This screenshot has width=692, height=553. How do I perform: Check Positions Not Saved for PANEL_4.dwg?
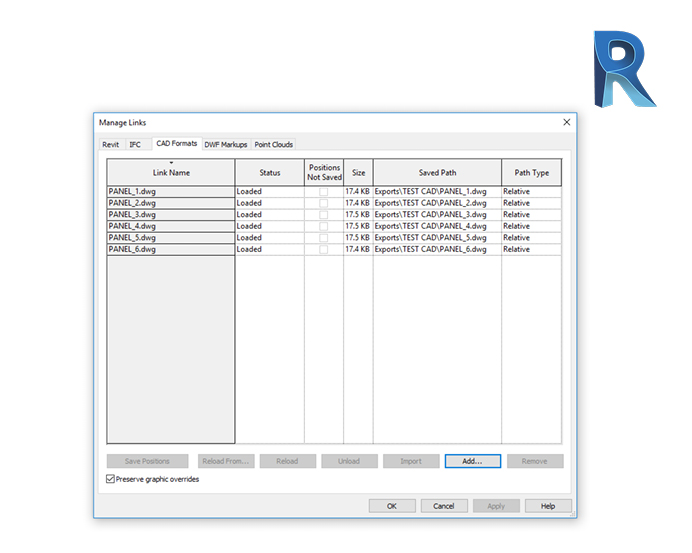pos(323,226)
